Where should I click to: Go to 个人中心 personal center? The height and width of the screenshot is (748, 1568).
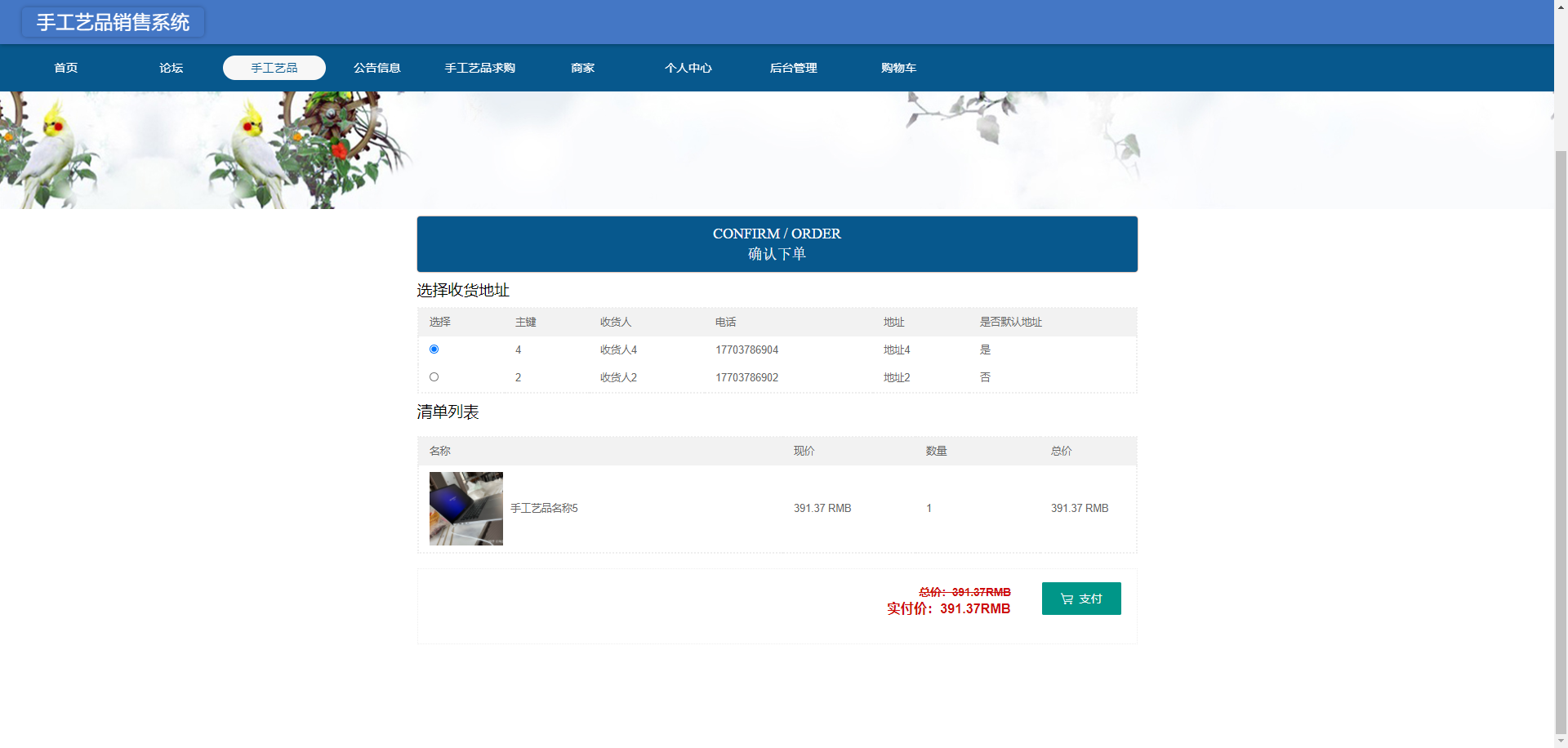click(688, 68)
